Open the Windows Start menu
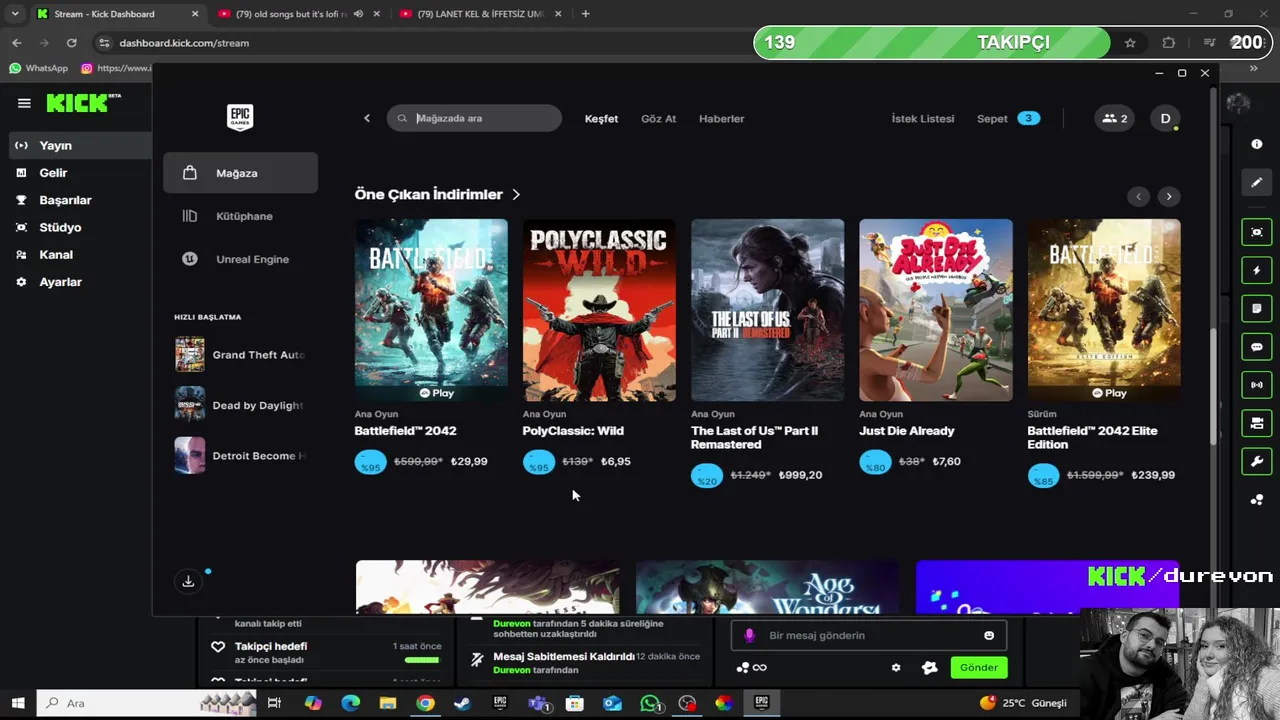 coord(17,703)
